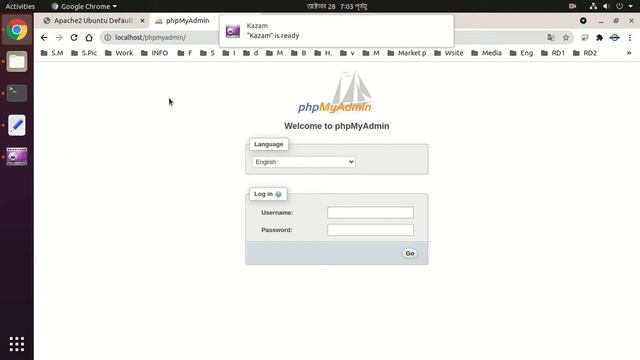640x360 pixels.
Task: Open the Chrome three-dot menu
Action: point(630,38)
